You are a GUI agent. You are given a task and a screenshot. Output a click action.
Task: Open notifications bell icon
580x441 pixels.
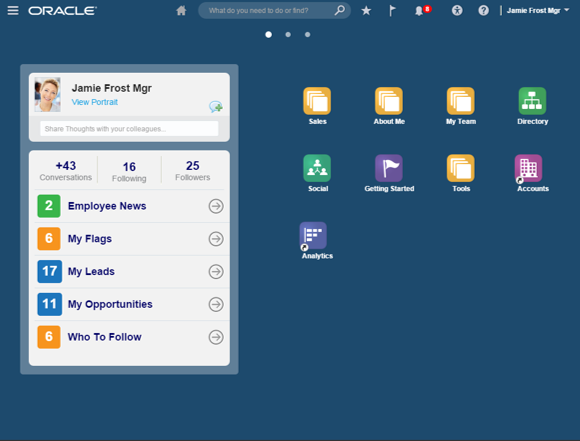tap(419, 11)
